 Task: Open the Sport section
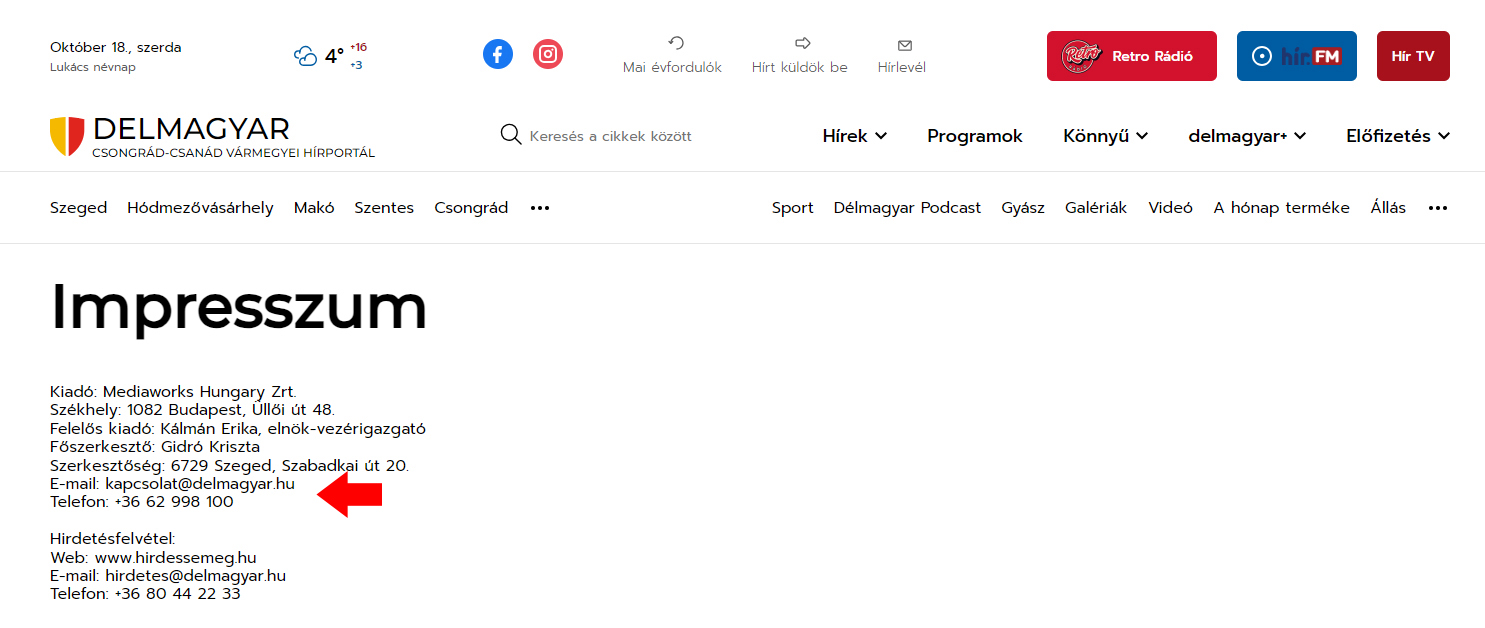pyautogui.click(x=793, y=208)
